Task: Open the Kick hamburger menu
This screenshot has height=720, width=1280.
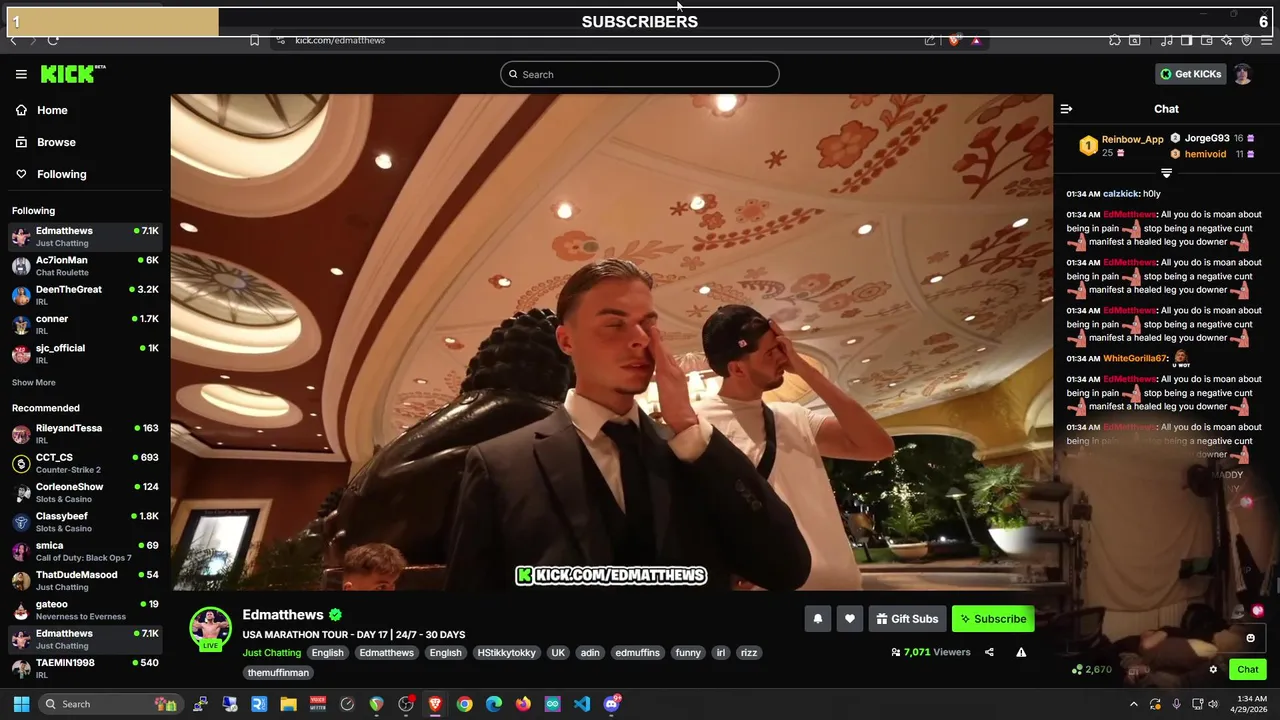Action: click(21, 74)
